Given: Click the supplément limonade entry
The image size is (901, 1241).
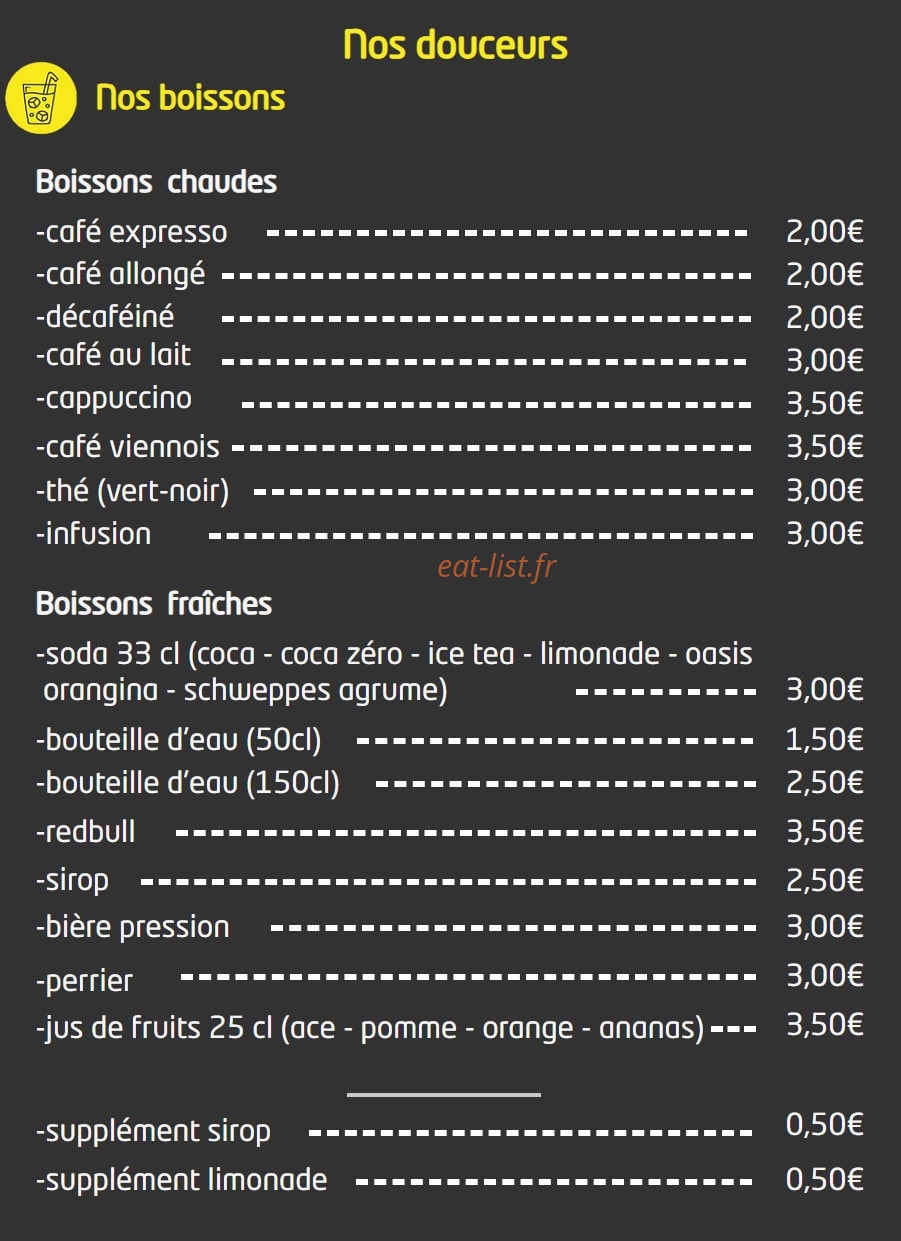Looking at the screenshot, I should coord(450,1180).
